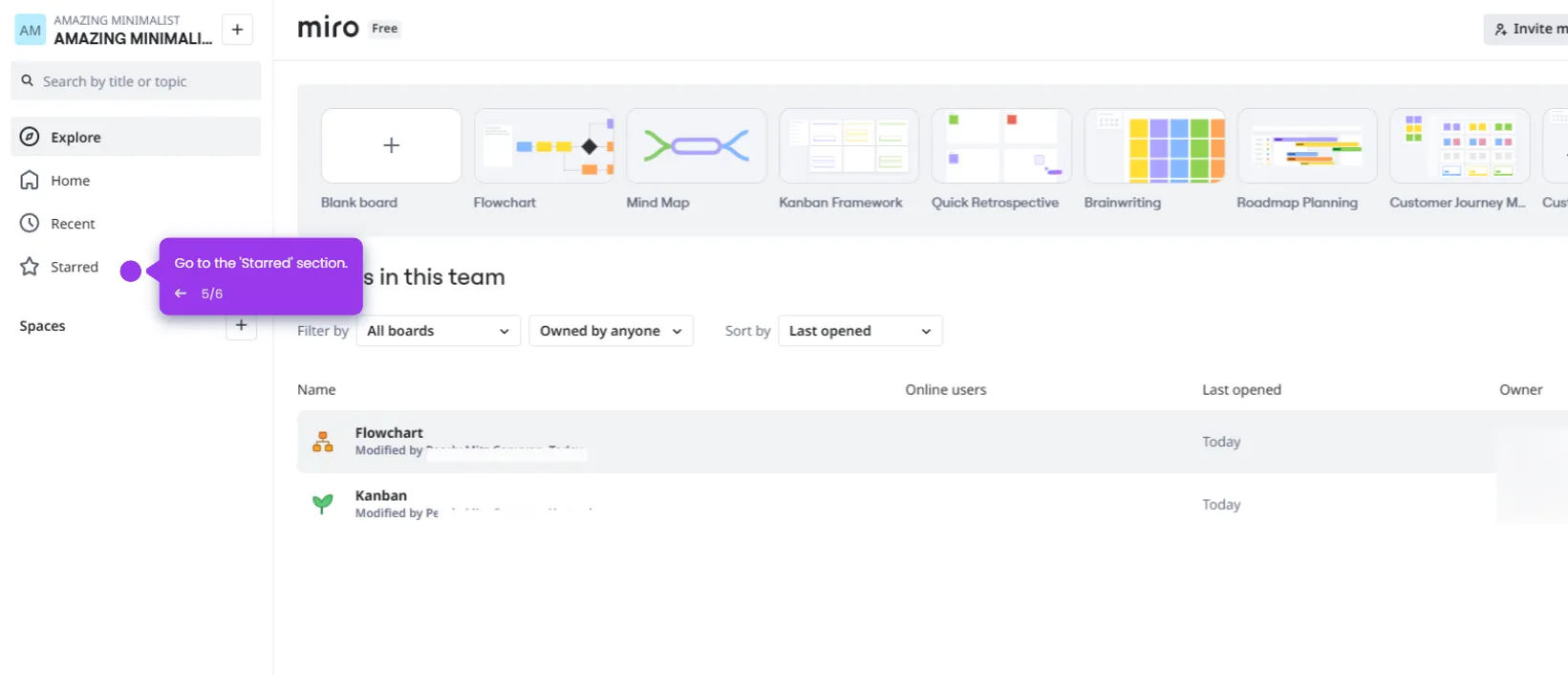
Task: Open the Last opened sort dropdown
Action: pos(860,331)
